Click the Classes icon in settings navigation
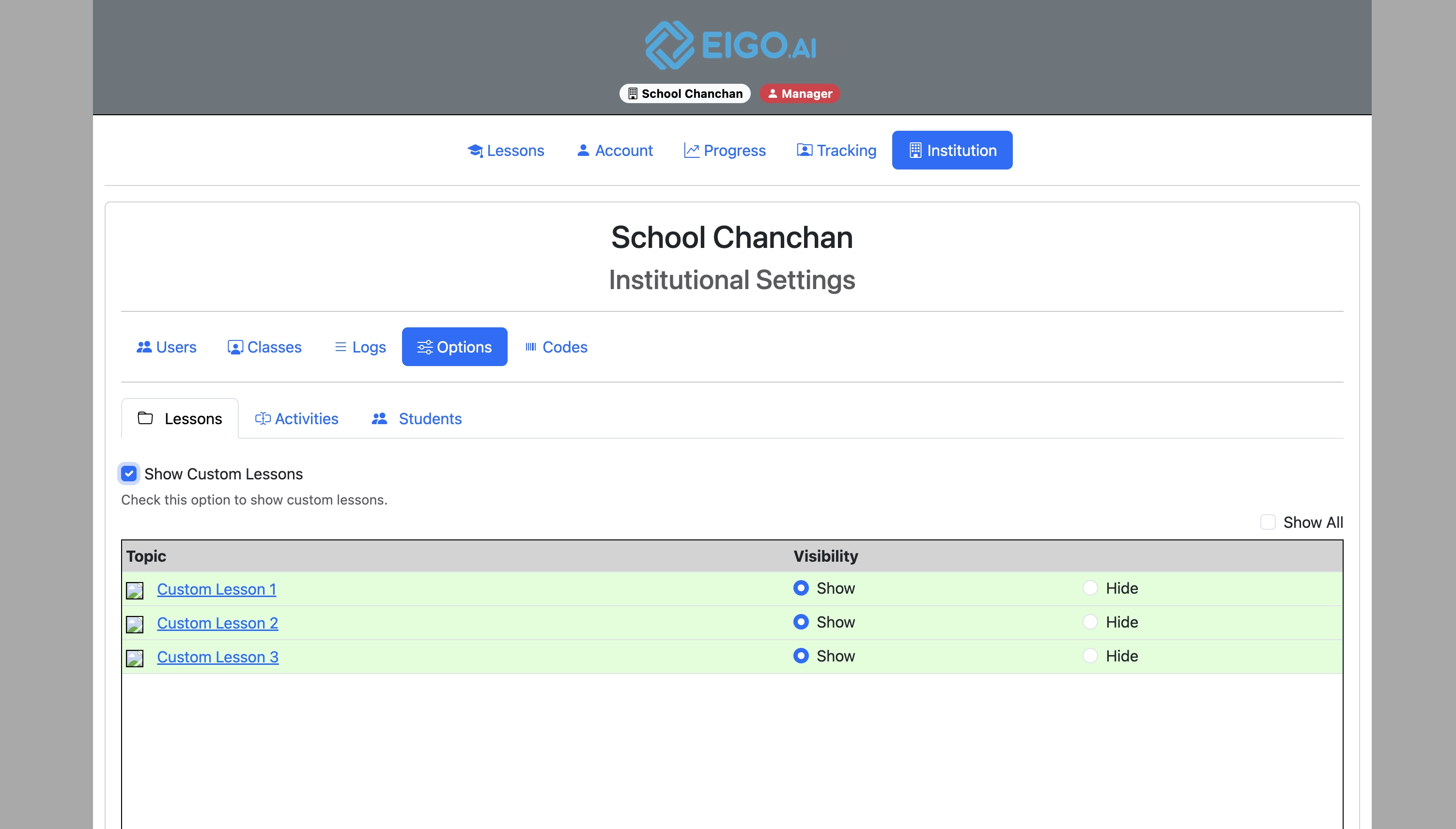Screen dimensions: 1456x829 point(235,347)
